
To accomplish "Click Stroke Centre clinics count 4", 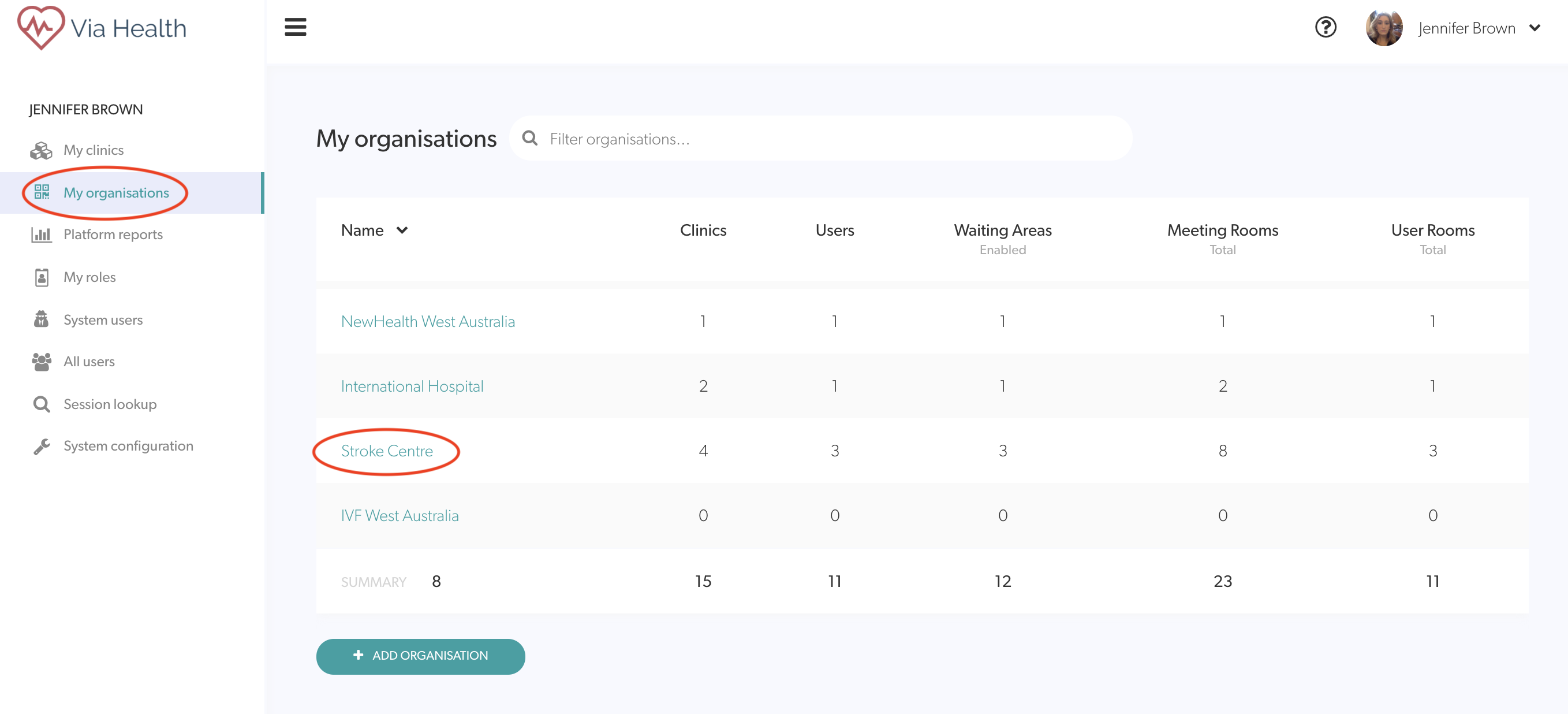I will 703,451.
